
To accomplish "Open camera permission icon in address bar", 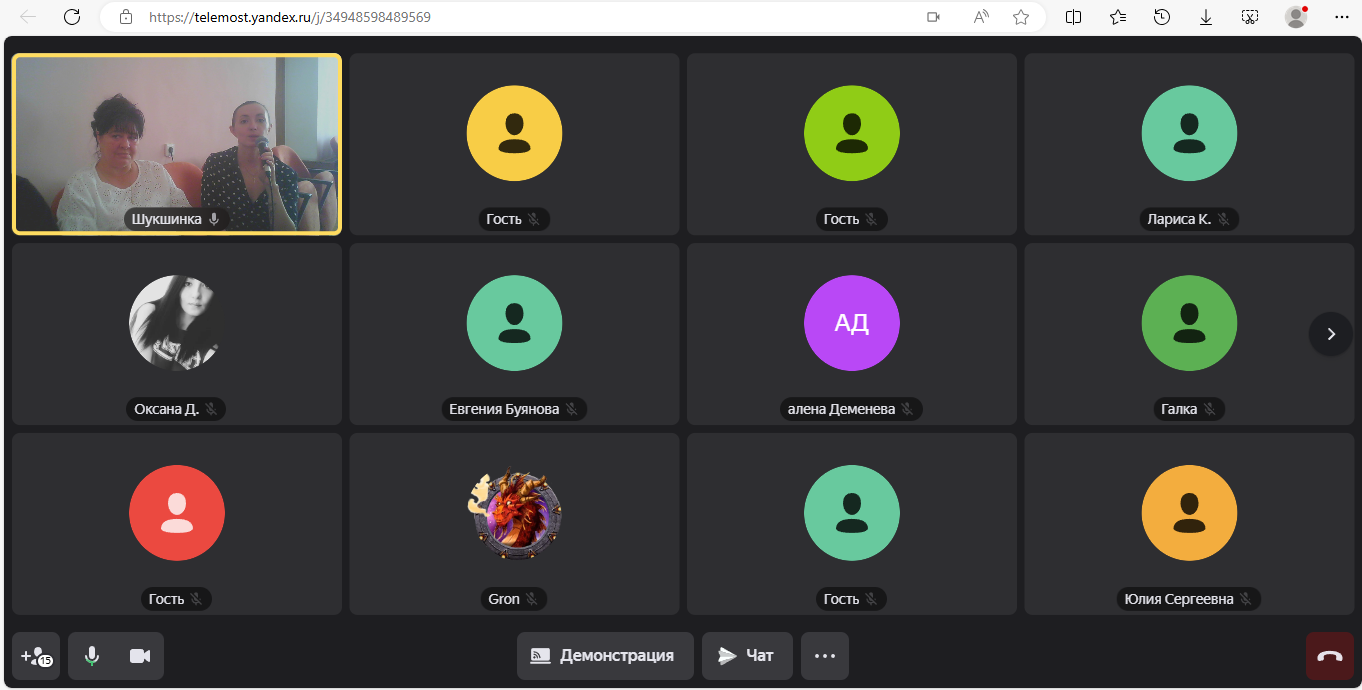I will (x=934, y=17).
